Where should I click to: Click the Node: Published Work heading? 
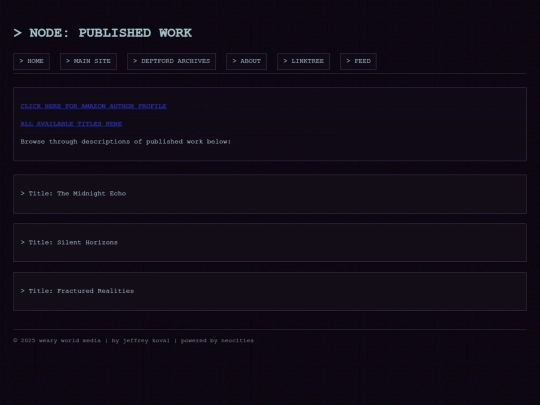[103, 33]
